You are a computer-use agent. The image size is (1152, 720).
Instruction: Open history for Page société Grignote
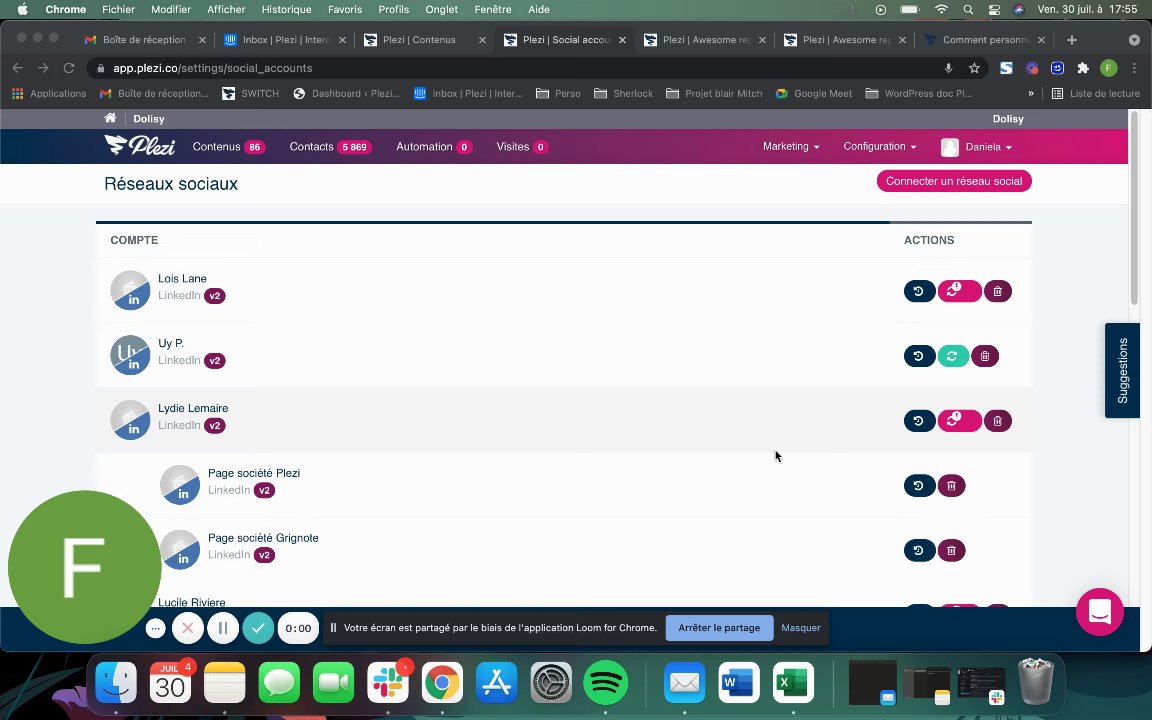[919, 550]
